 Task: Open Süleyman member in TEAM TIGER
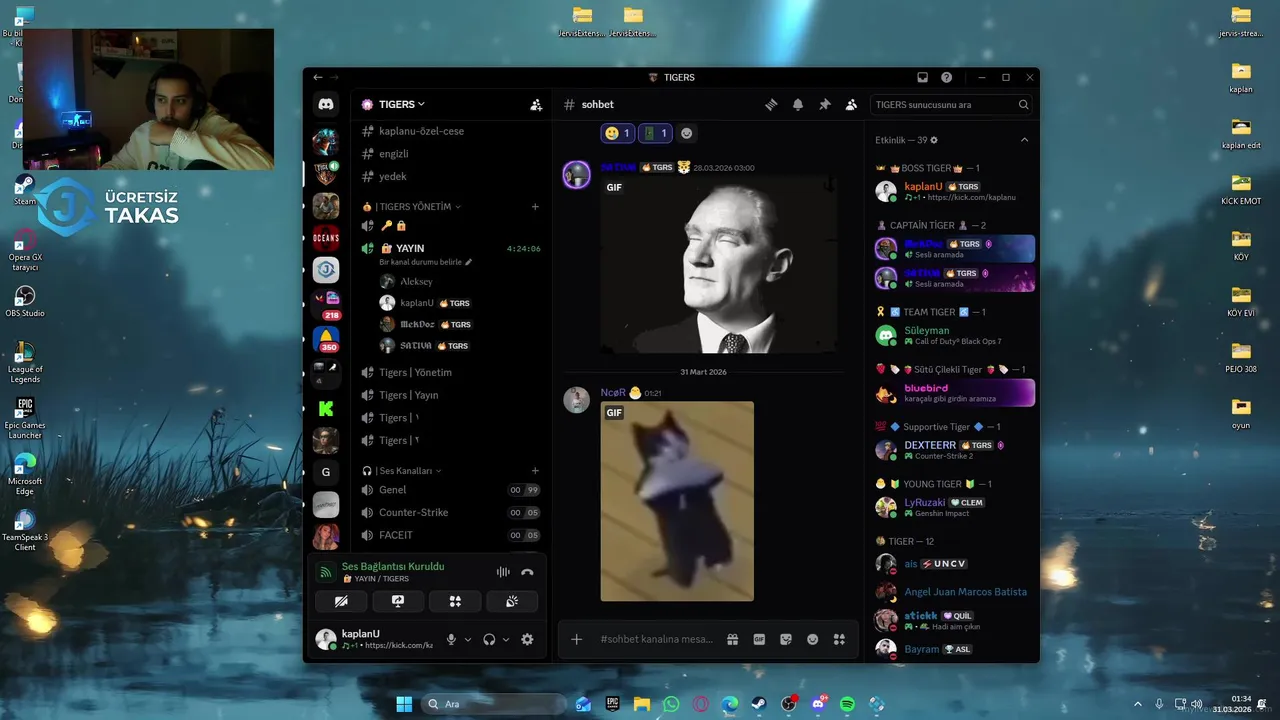coord(954,335)
